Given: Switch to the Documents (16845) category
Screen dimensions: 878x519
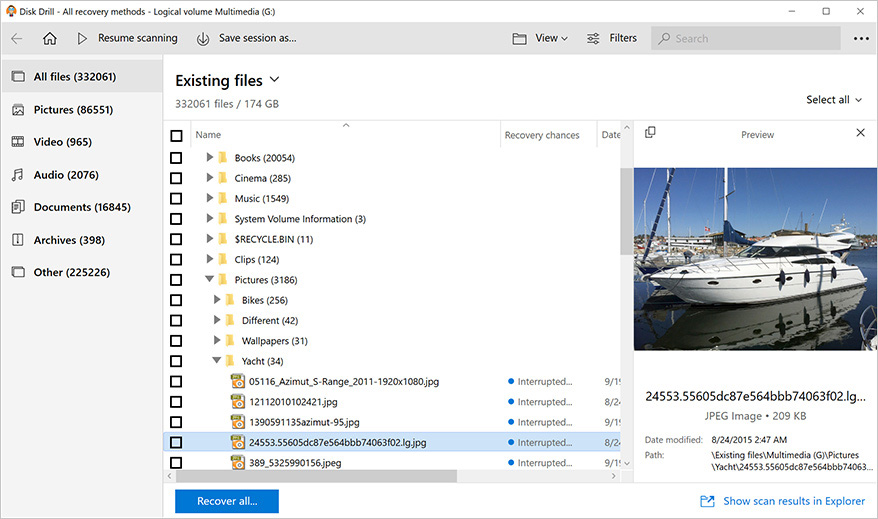Looking at the screenshot, I should click(82, 207).
